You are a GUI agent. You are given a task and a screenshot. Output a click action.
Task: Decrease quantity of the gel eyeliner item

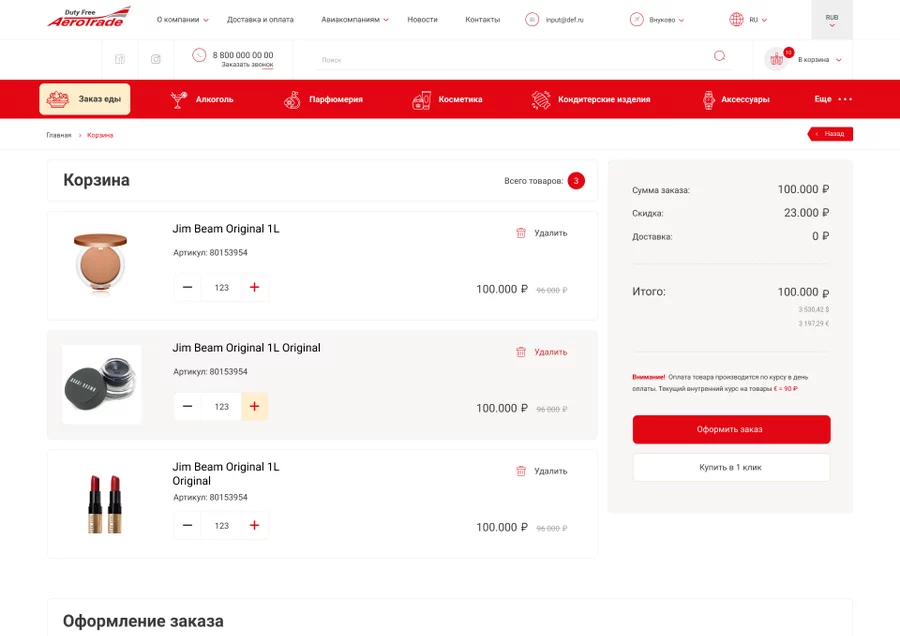pos(187,406)
